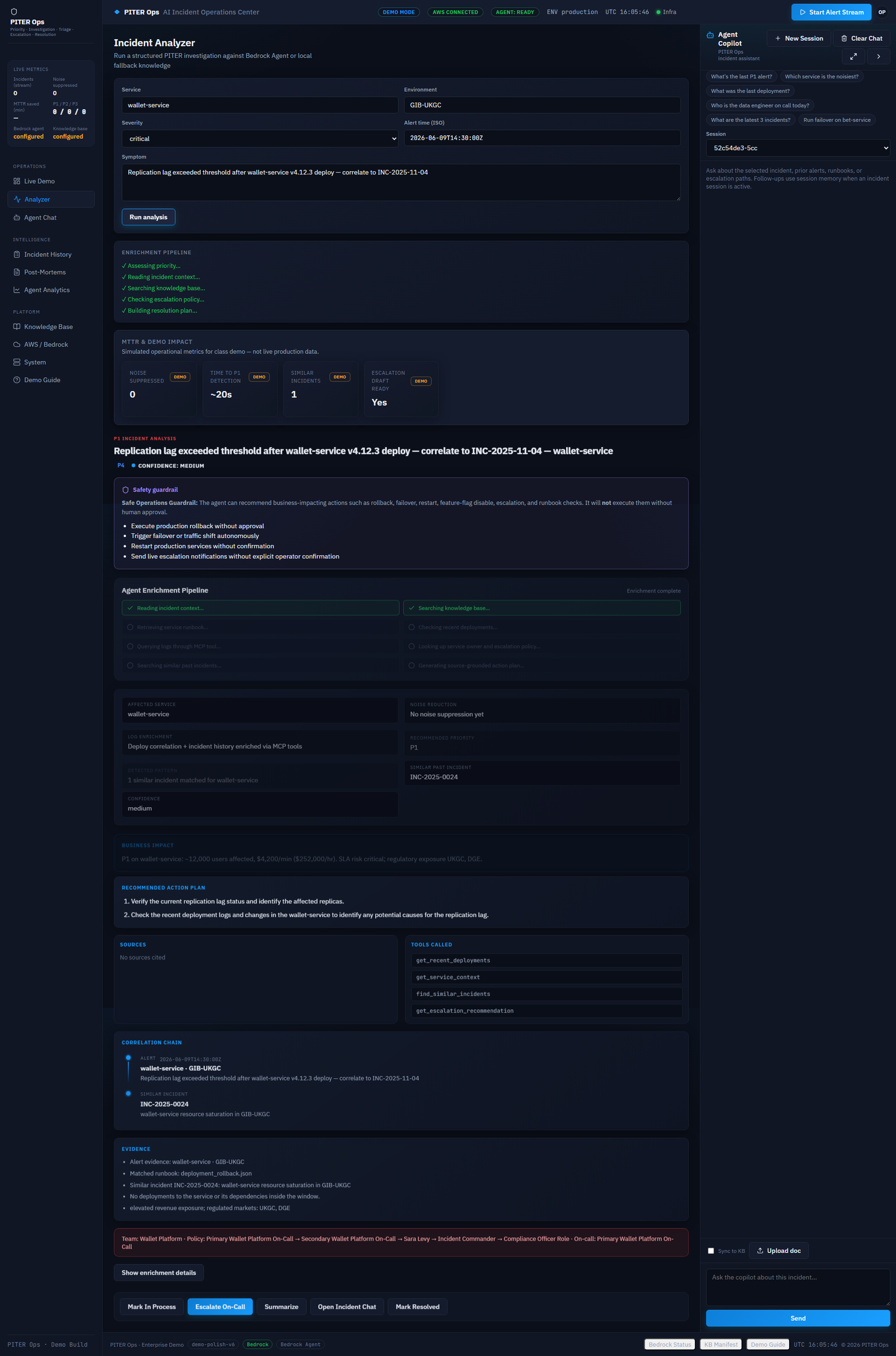Click Clear Chat button
Screen dimensions: 896x1356
pyautogui.click(x=861, y=38)
